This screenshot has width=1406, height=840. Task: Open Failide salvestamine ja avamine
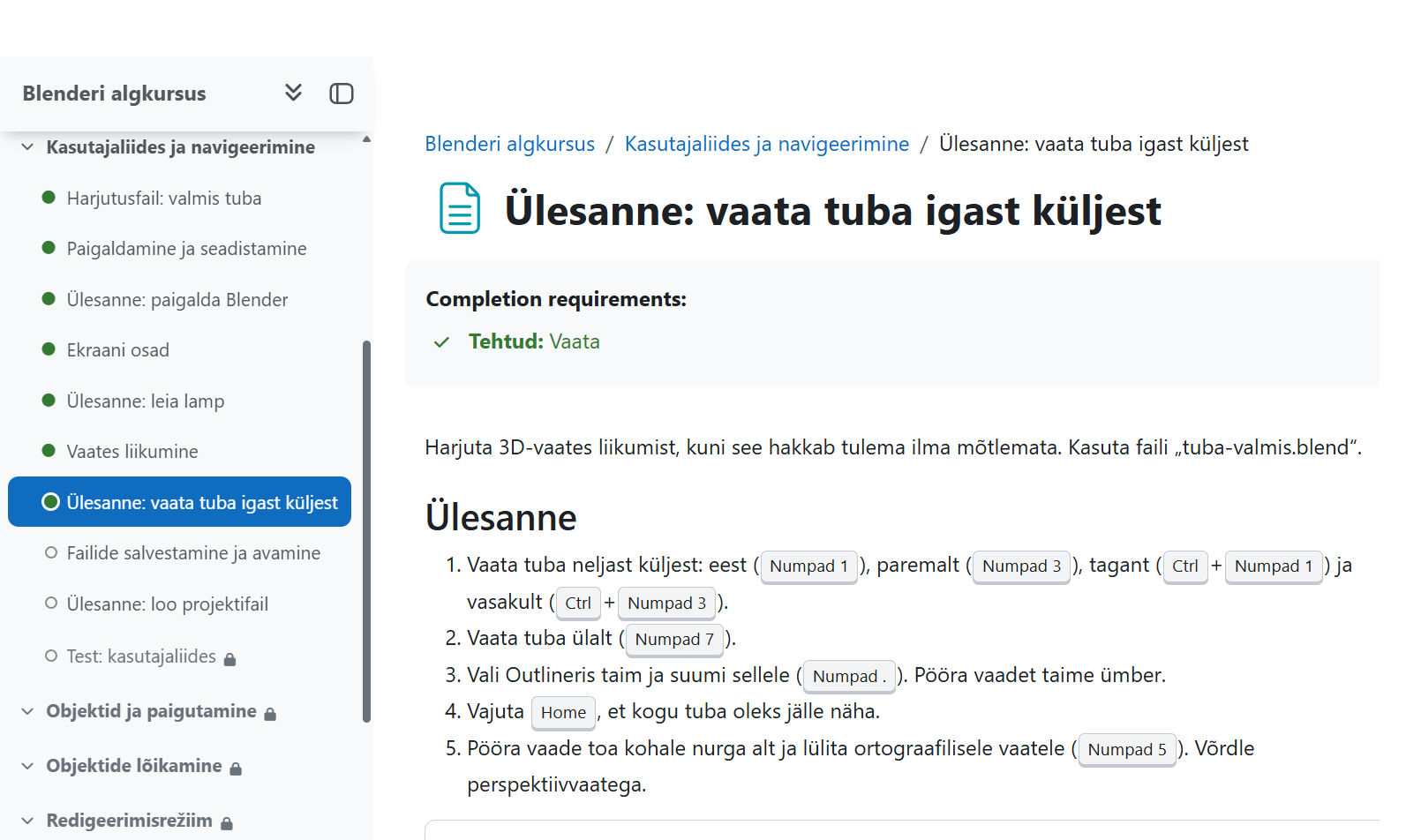(193, 553)
